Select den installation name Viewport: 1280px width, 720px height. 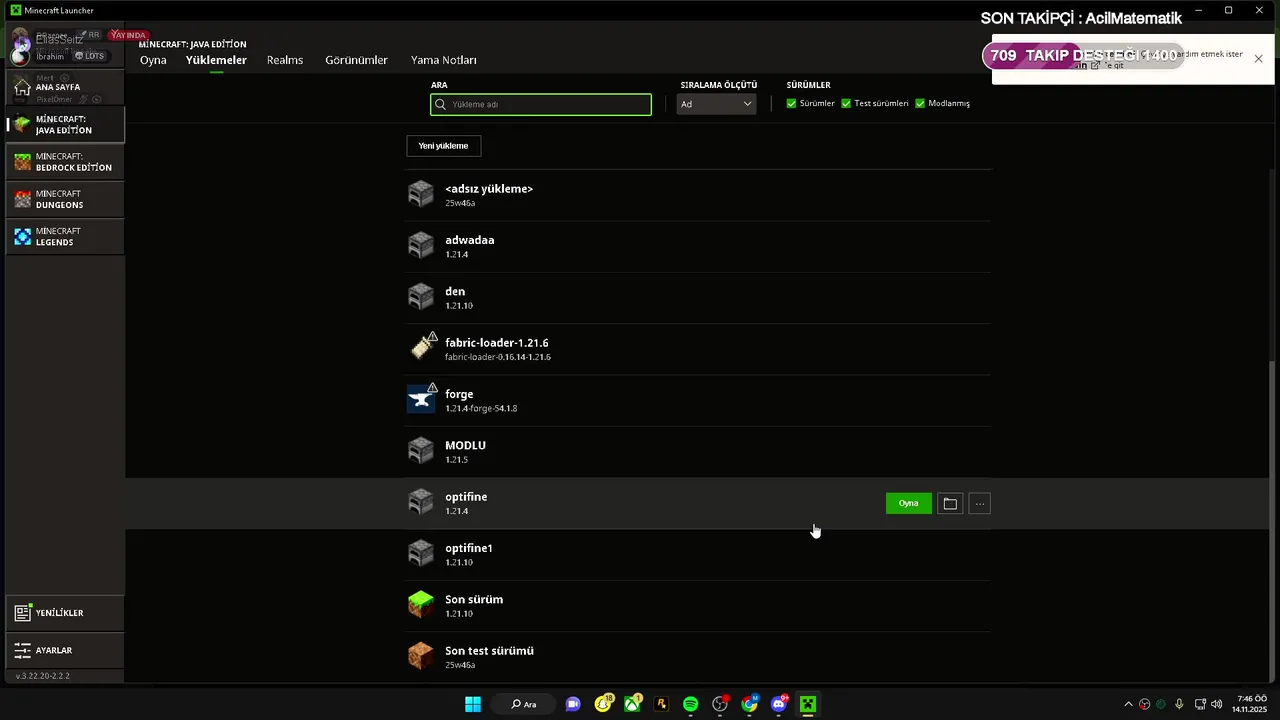(455, 291)
